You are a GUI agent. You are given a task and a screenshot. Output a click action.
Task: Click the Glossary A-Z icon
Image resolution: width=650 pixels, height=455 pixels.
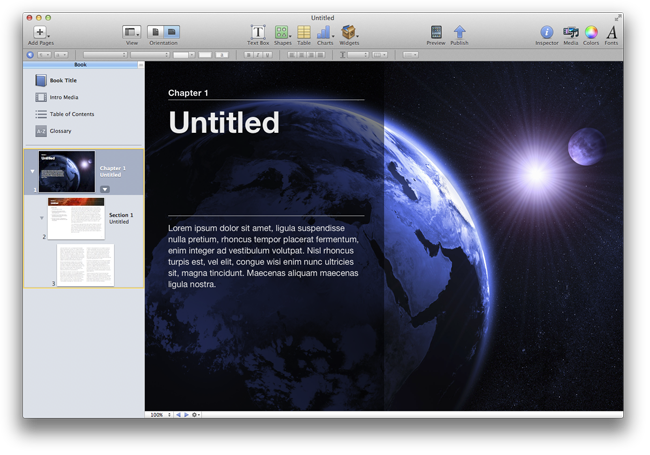[x=41, y=131]
